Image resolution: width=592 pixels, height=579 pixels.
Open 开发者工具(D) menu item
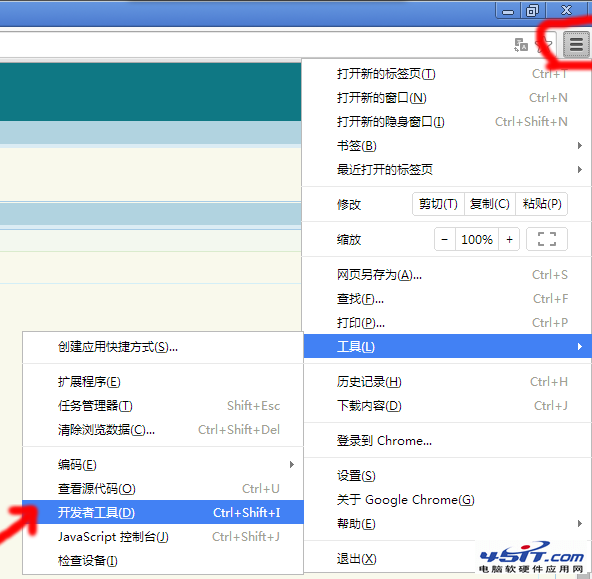(x=163, y=512)
